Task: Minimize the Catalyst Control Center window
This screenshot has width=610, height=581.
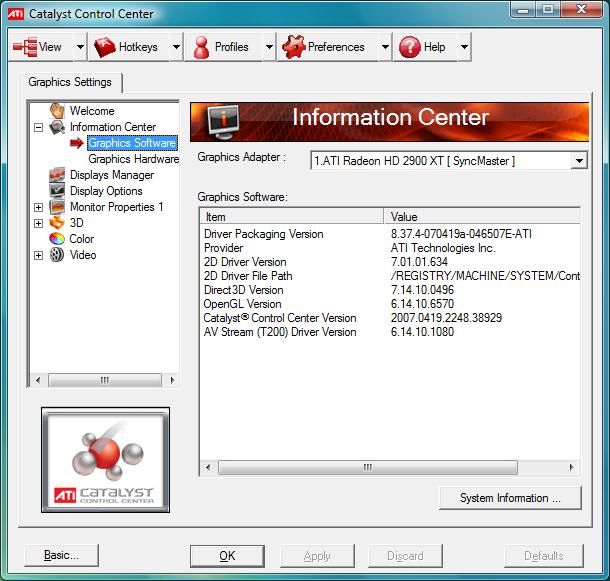Action: pos(523,10)
